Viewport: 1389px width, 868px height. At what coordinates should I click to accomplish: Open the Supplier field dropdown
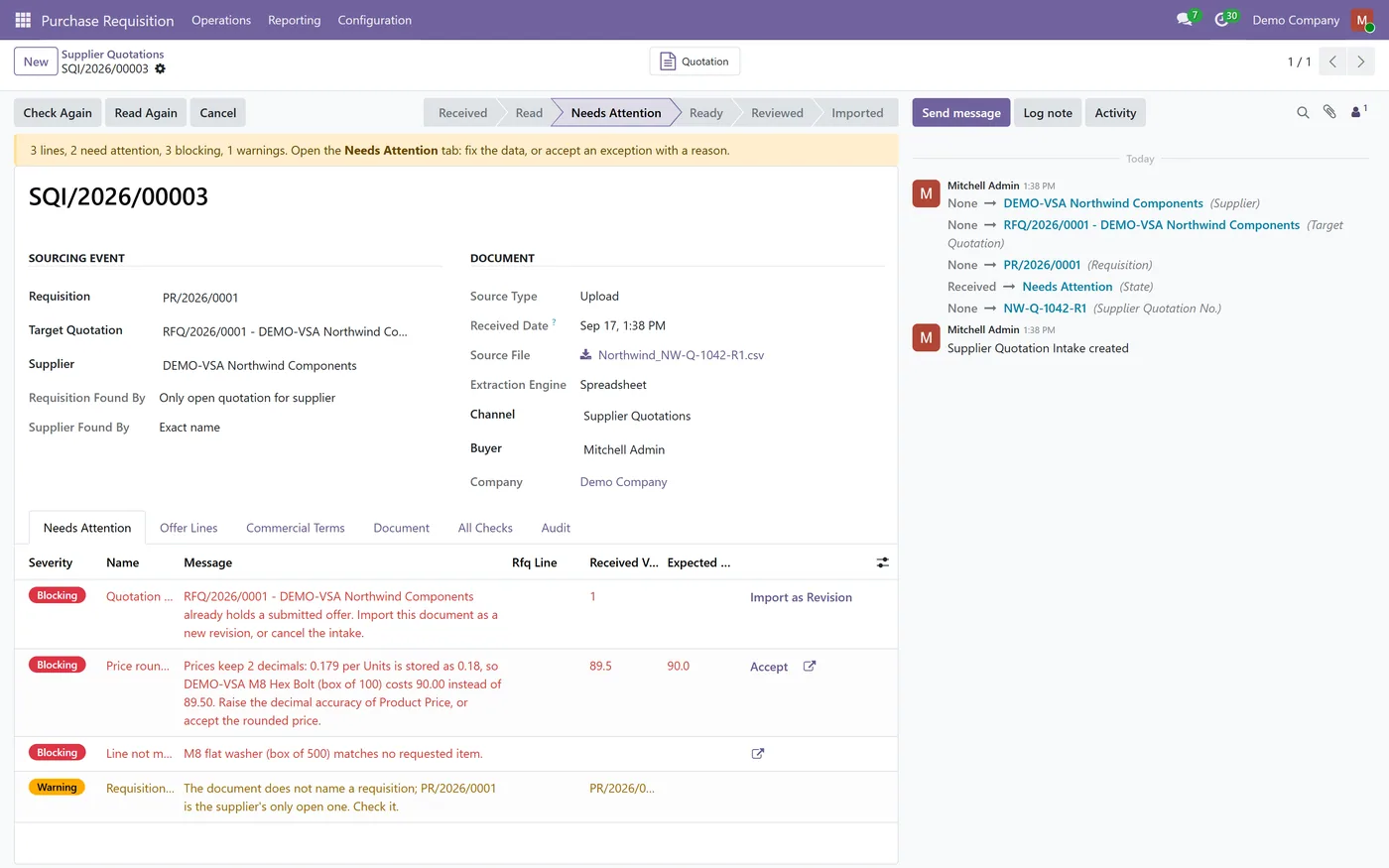(x=300, y=365)
